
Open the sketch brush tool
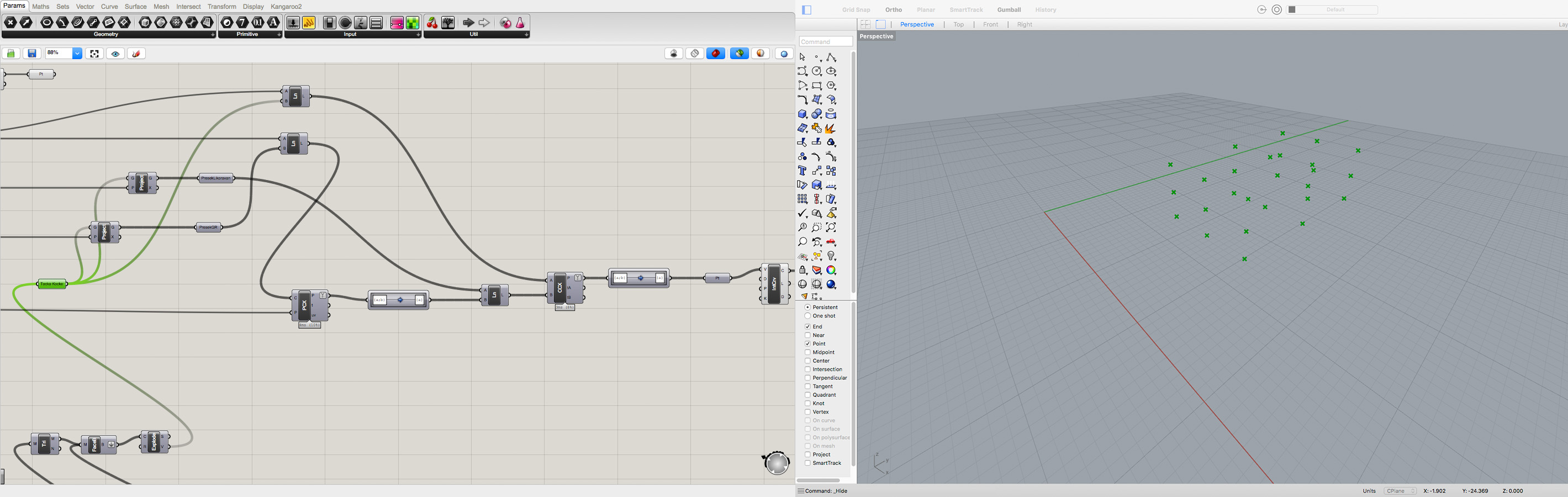tap(136, 54)
